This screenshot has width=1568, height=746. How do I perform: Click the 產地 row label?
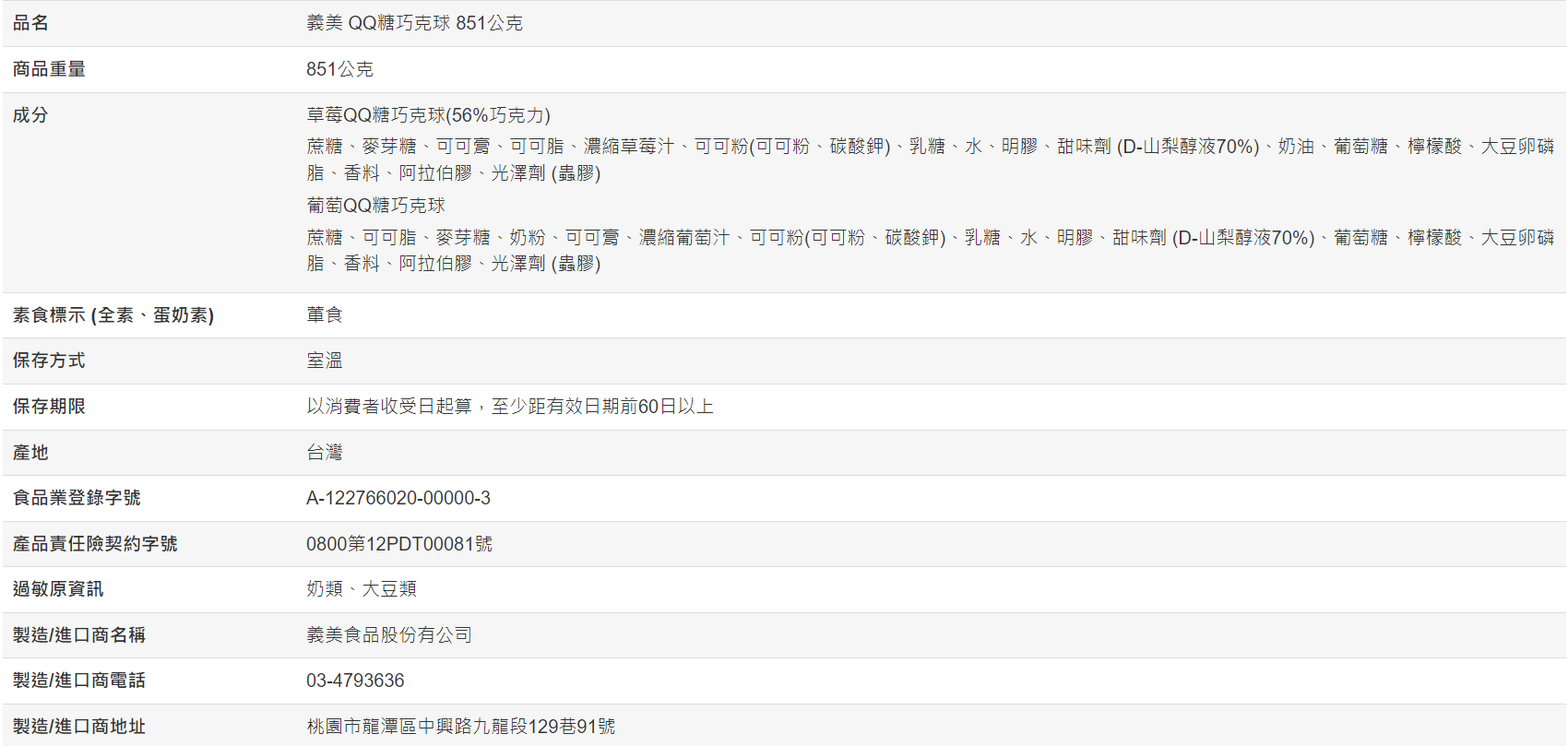30,453
